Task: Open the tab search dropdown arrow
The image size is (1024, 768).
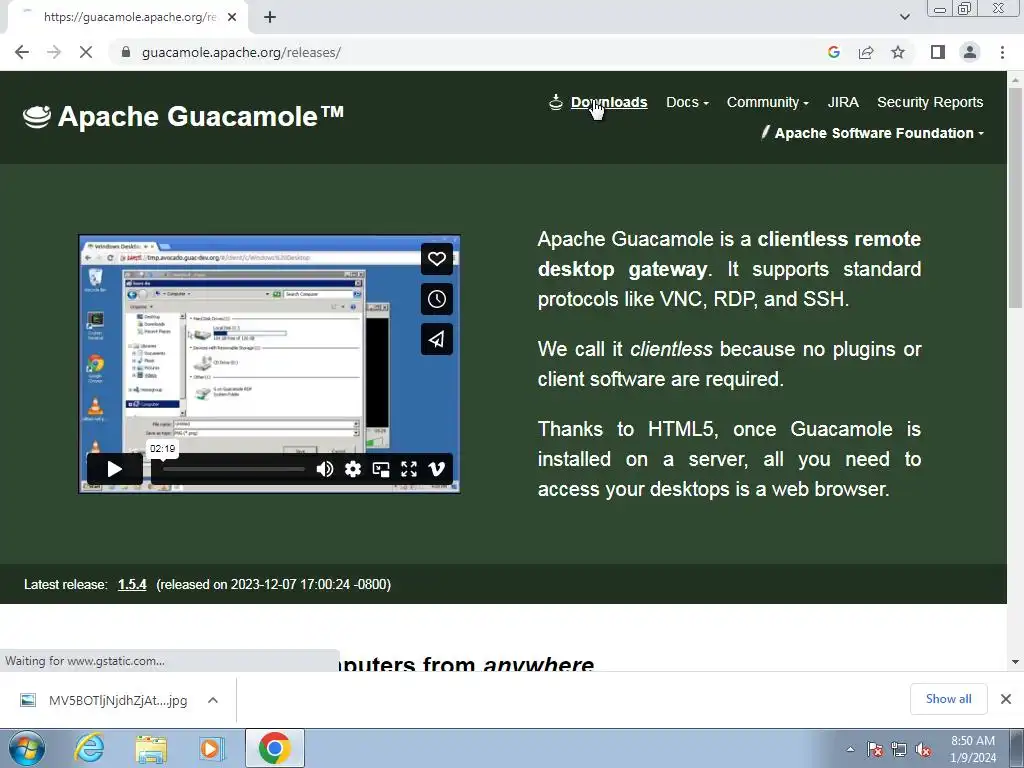Action: (904, 18)
